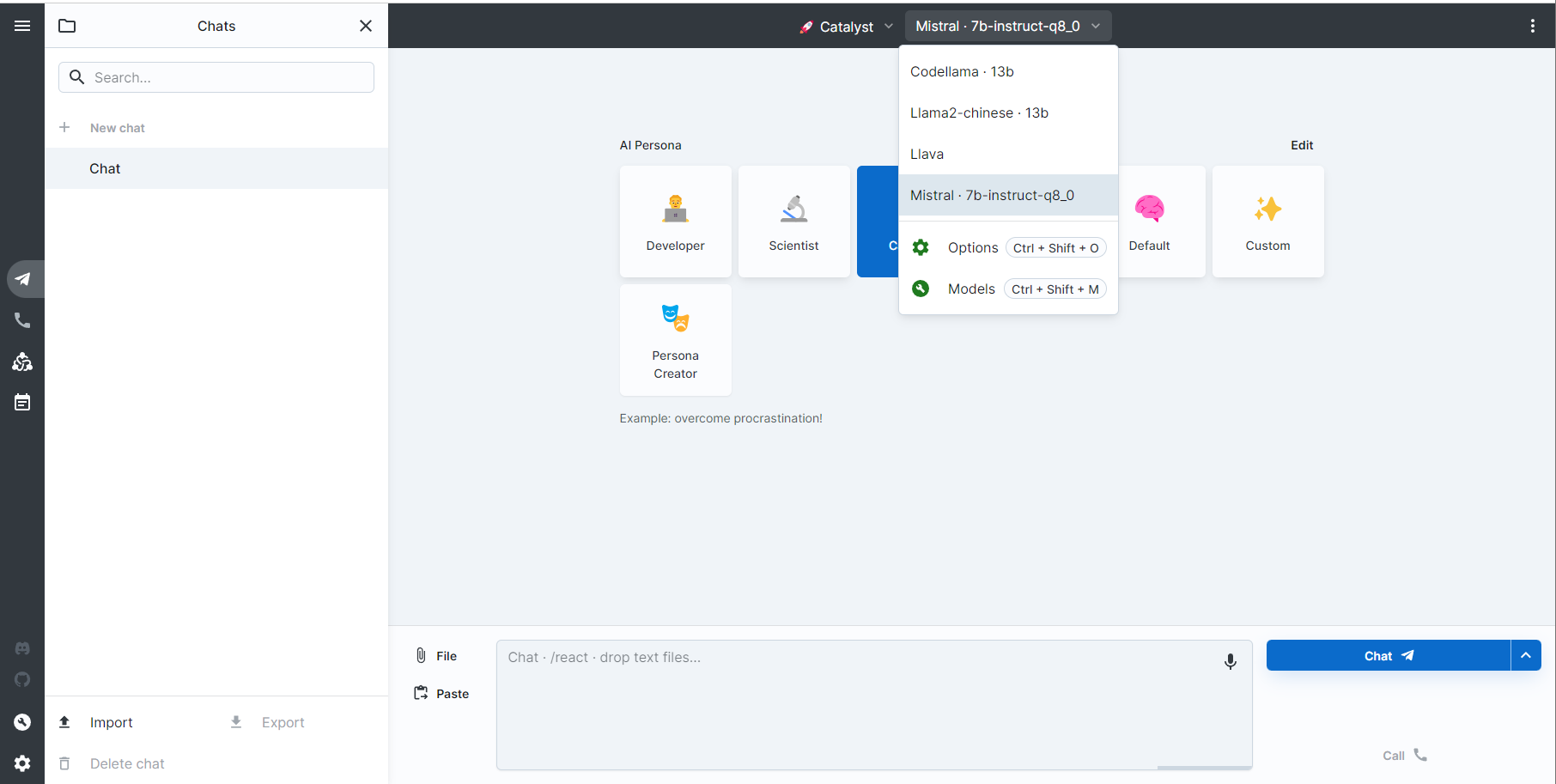Screen dimensions: 1556x784
Task: Collapse the Mistral model dropdown
Action: coord(1008,27)
